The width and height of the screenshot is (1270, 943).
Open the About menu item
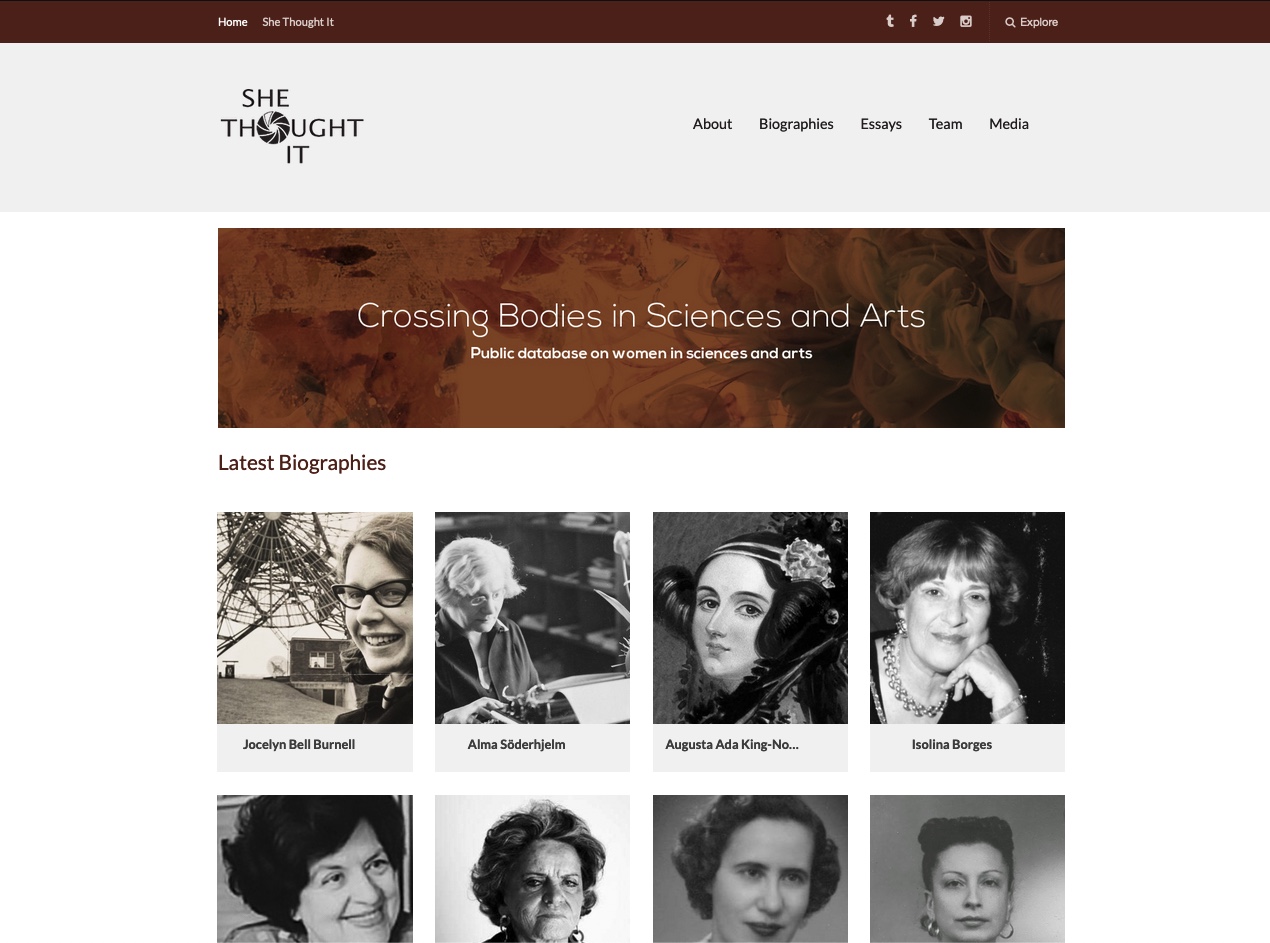tap(712, 124)
